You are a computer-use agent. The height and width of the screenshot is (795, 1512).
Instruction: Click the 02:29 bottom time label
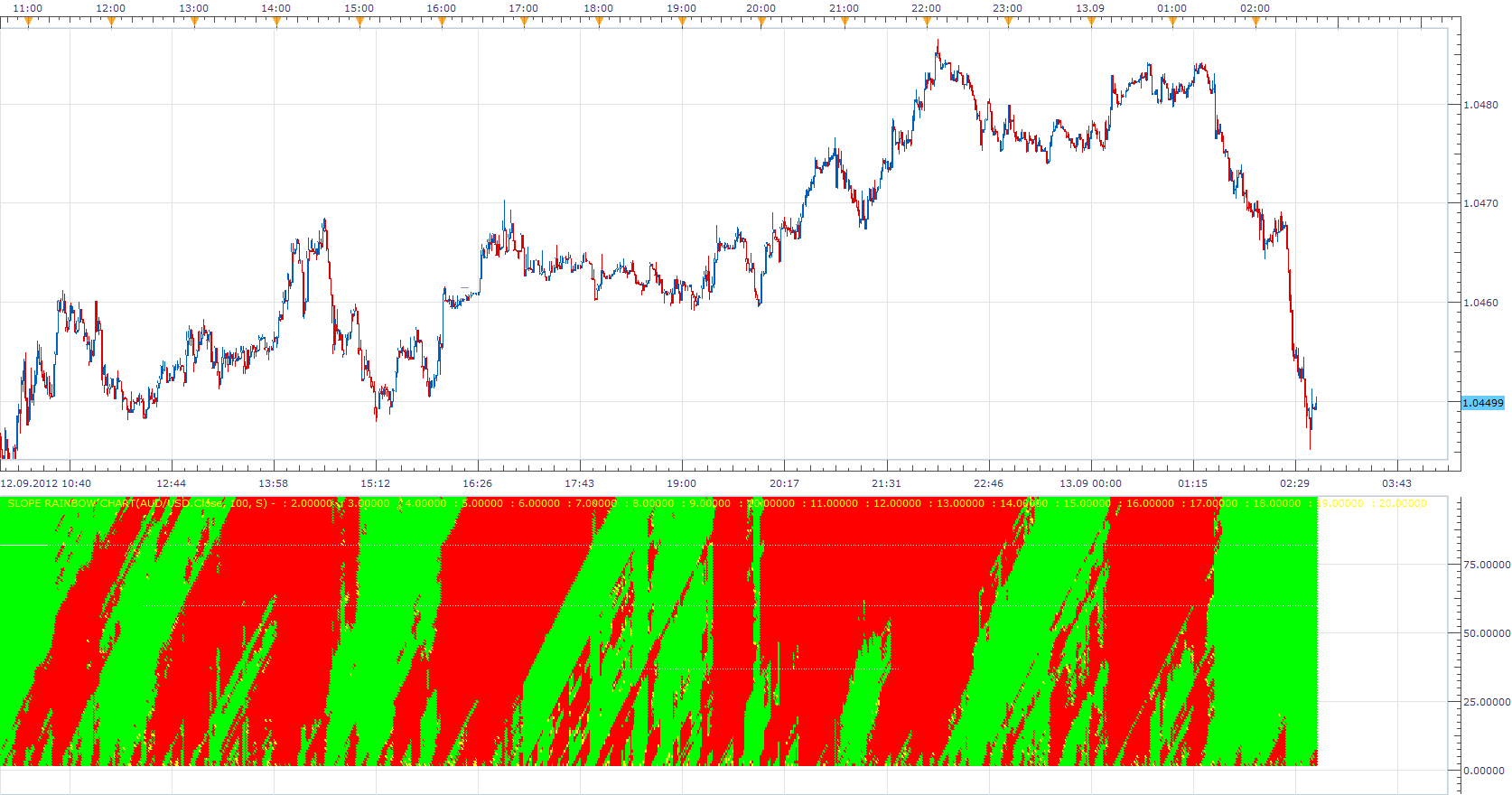(1294, 483)
